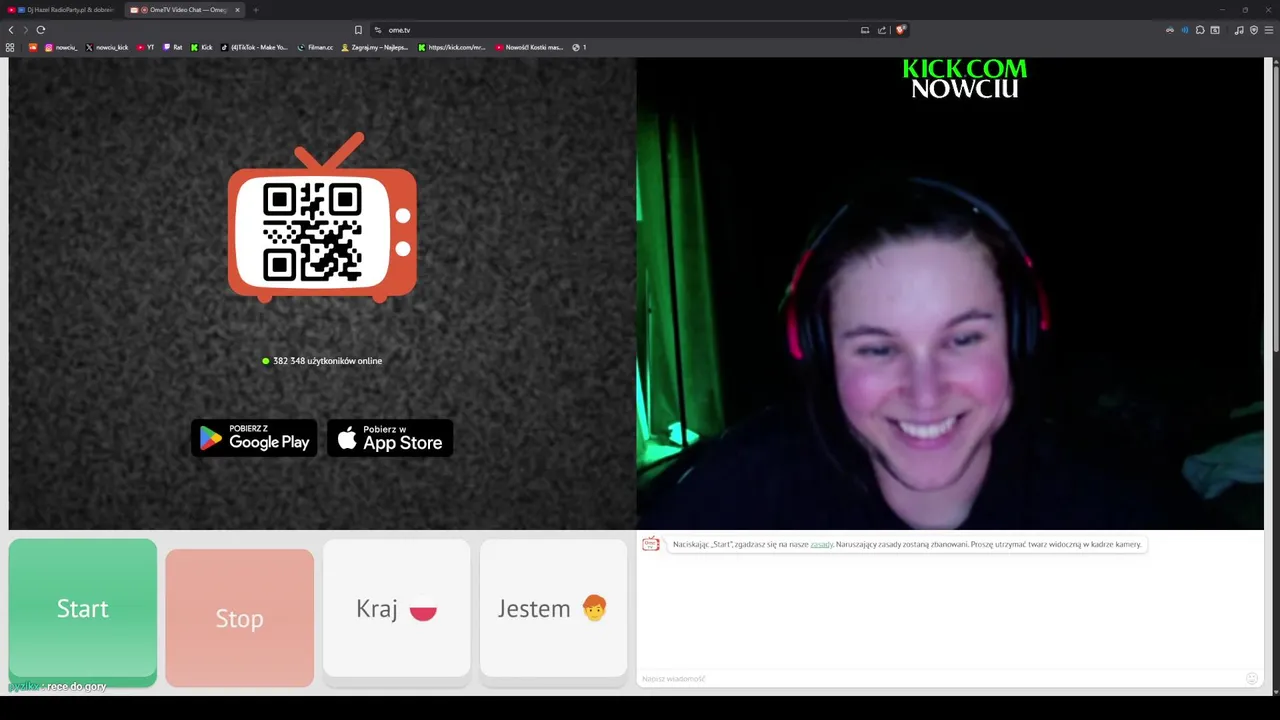1280x720 pixels.
Task: Click the screen cast icon in the address bar
Action: click(865, 30)
